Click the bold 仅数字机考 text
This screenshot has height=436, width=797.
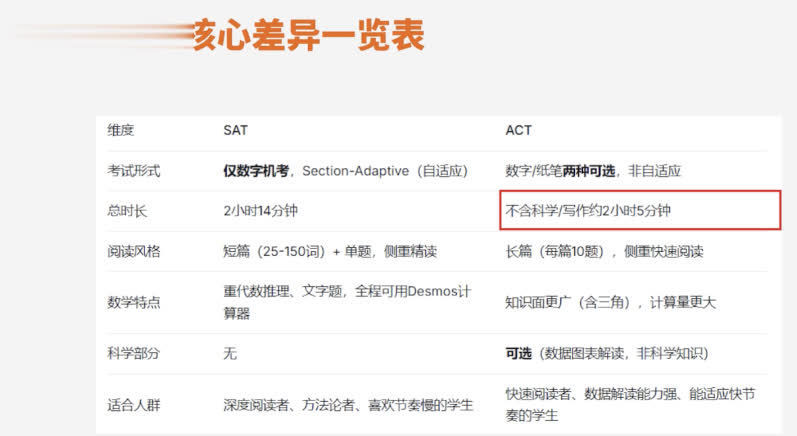256,171
